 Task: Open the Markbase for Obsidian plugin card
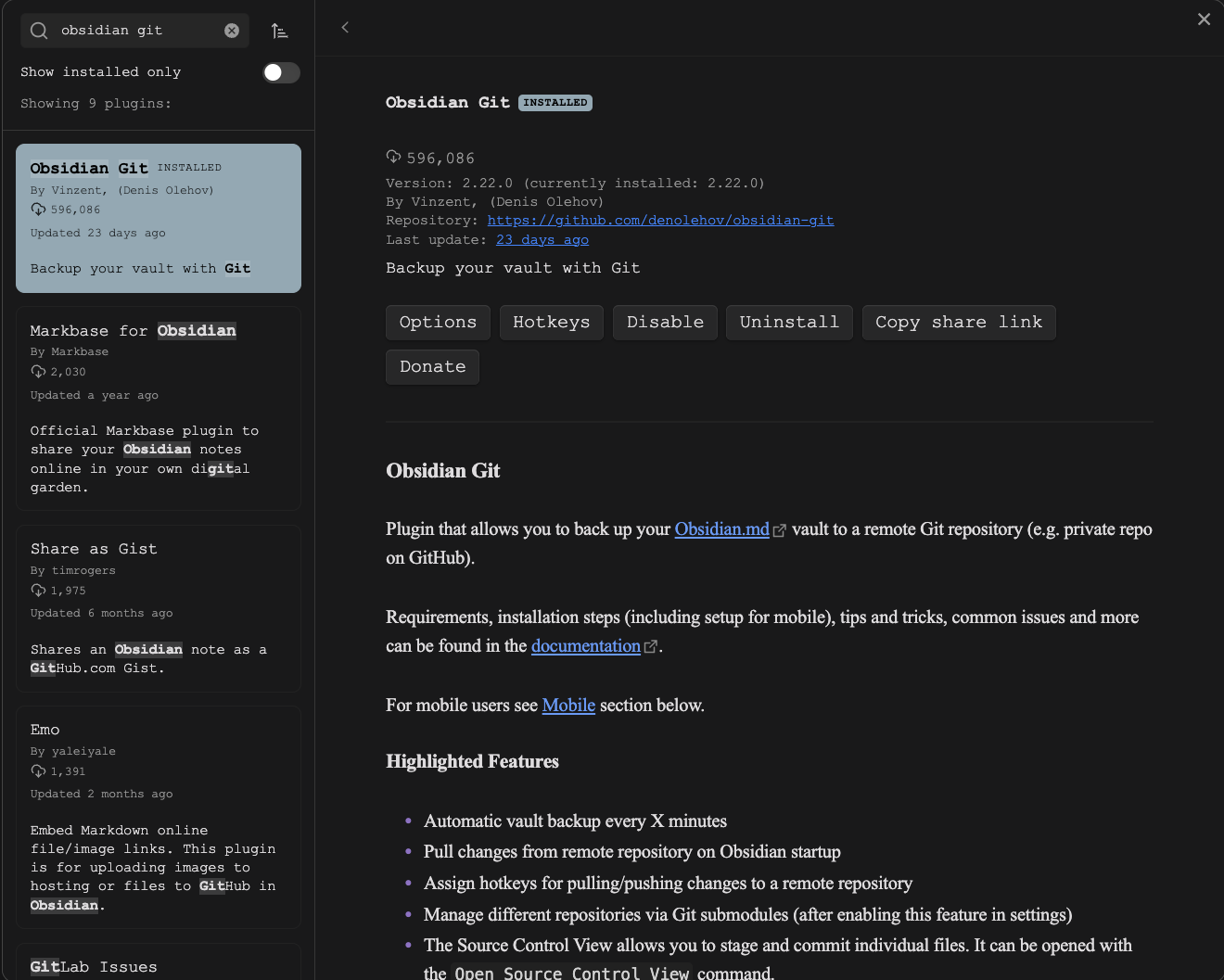click(x=159, y=408)
